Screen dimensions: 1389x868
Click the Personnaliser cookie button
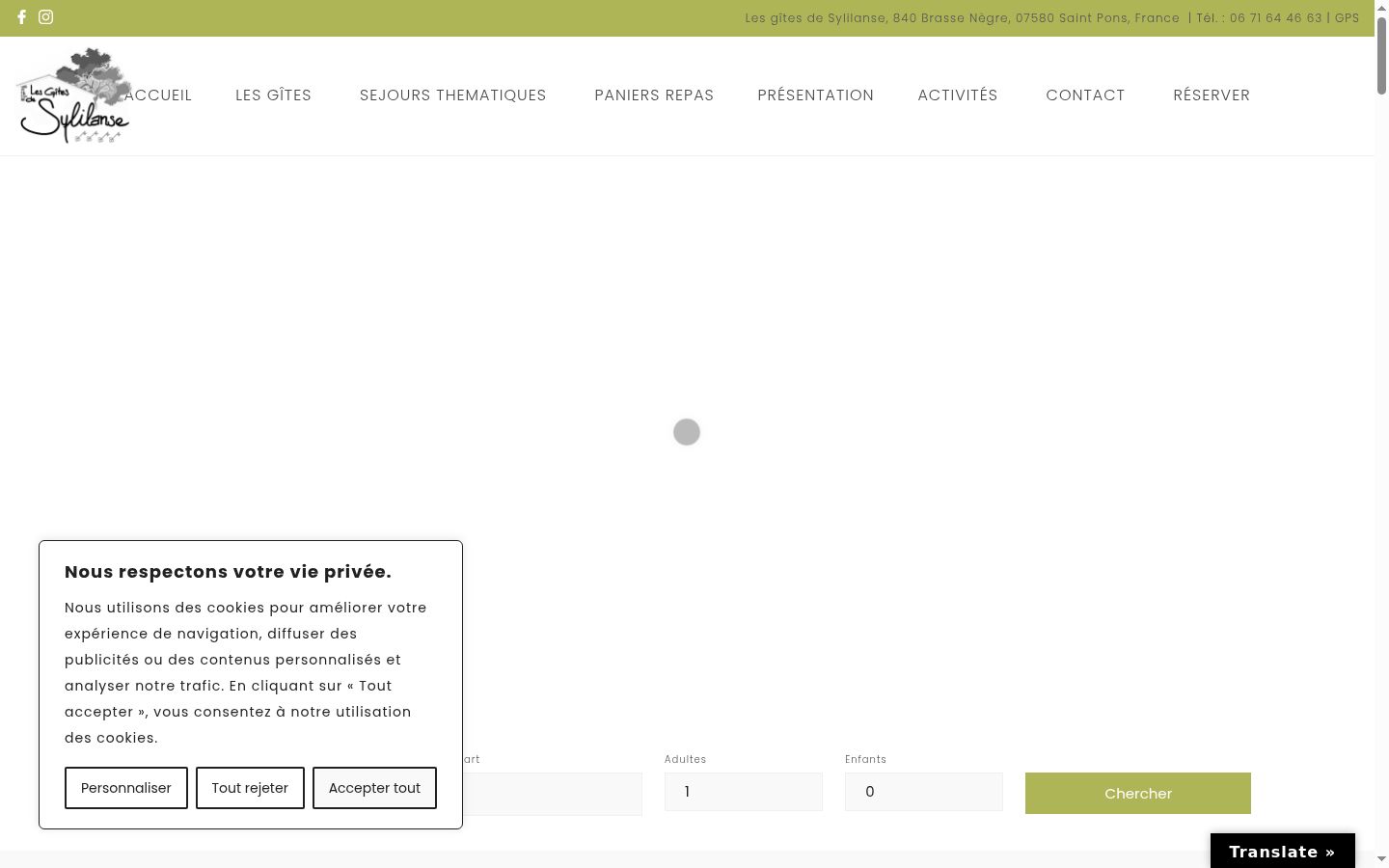point(126,788)
